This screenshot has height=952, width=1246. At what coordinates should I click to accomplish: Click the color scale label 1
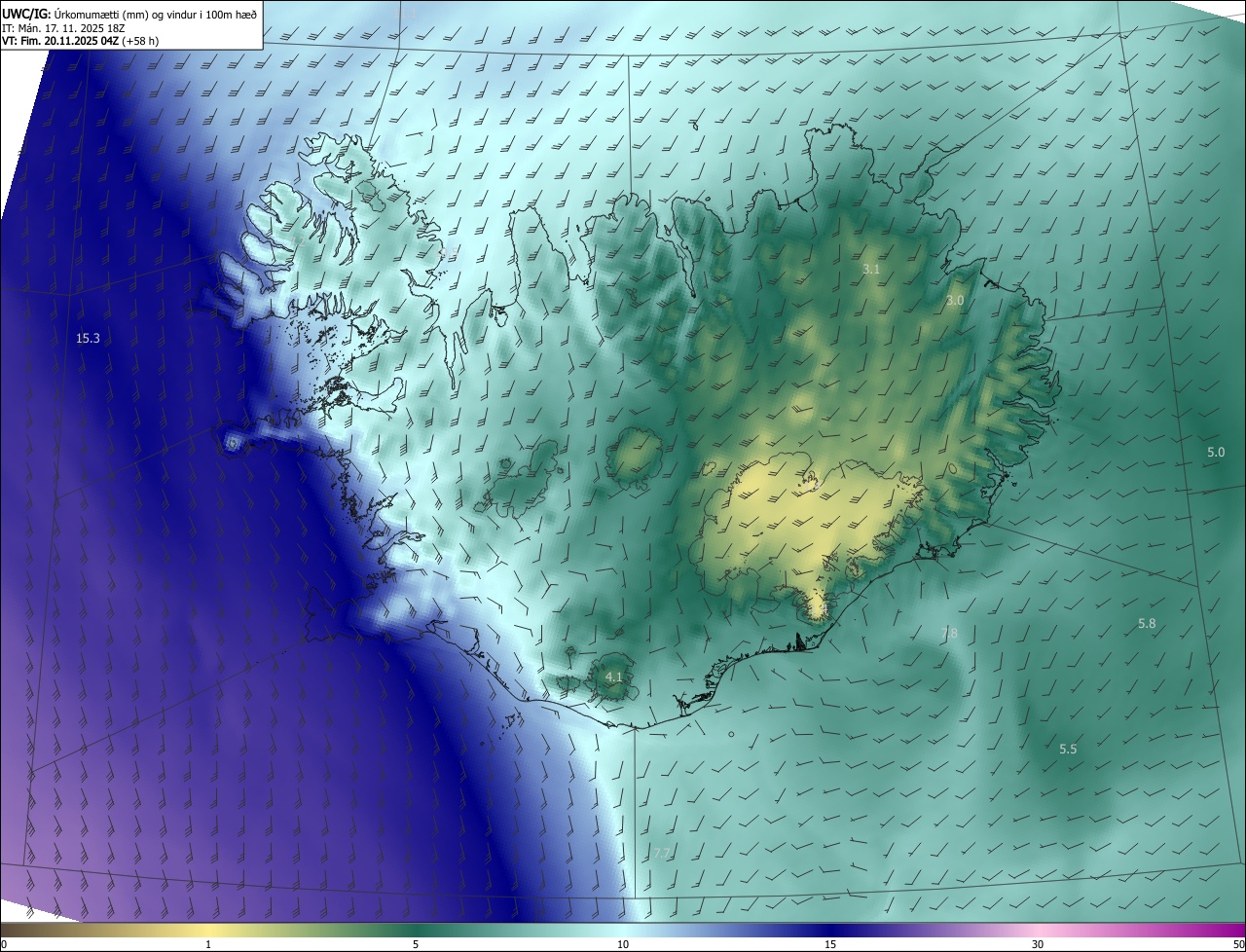pos(208,944)
